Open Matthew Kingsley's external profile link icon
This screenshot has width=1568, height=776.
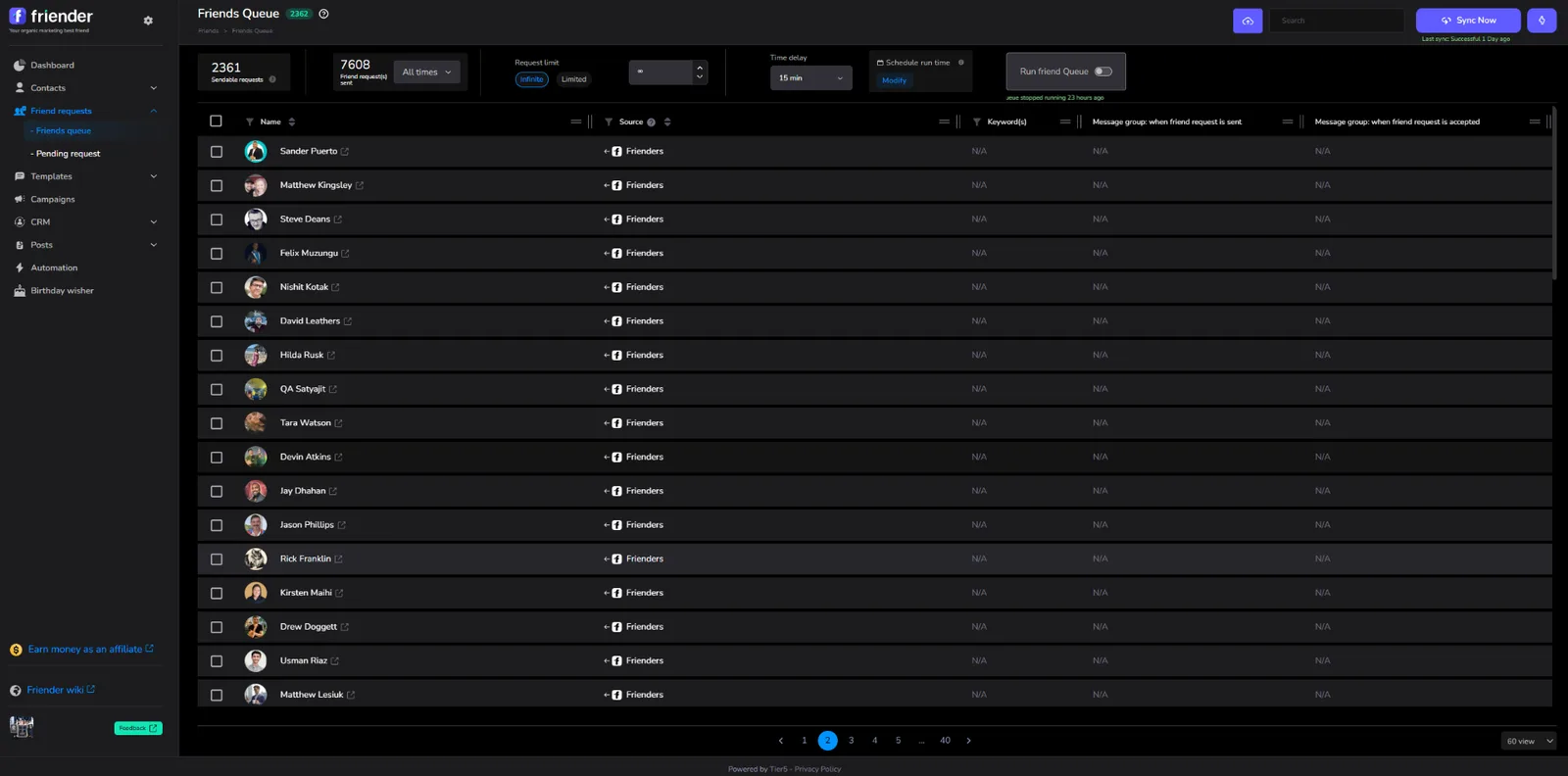360,185
